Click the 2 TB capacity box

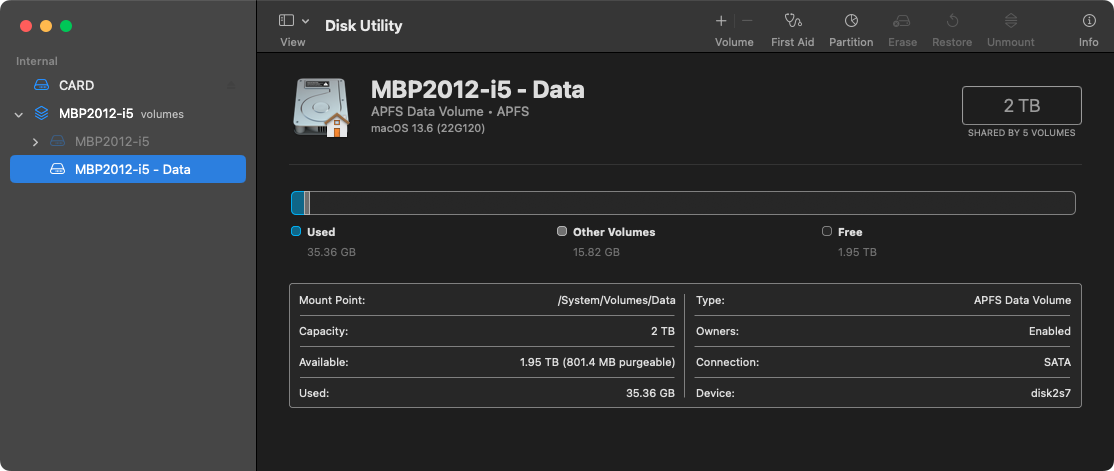(x=1022, y=106)
